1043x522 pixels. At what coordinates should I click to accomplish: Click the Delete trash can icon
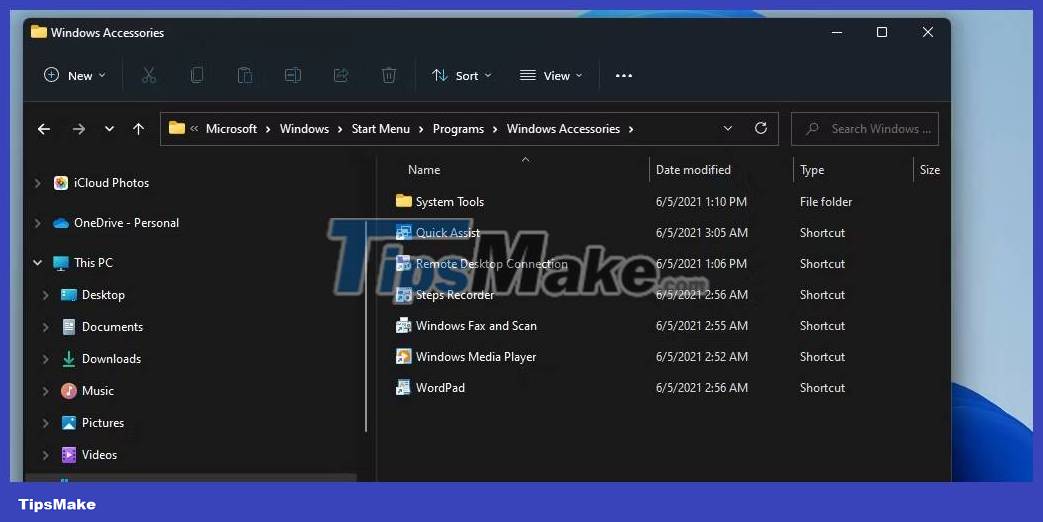point(389,75)
